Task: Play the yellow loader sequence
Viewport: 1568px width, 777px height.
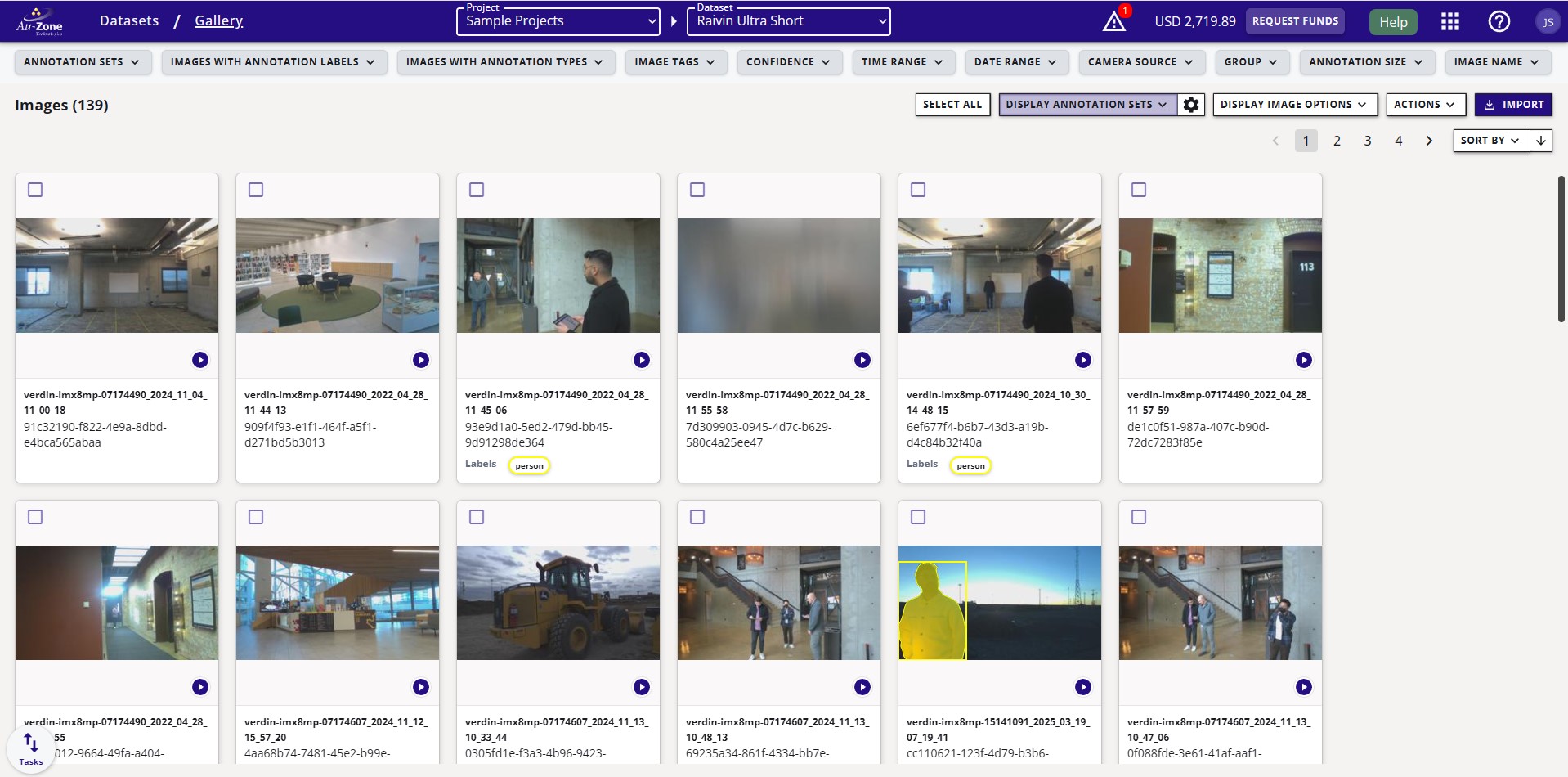Action: [x=641, y=687]
